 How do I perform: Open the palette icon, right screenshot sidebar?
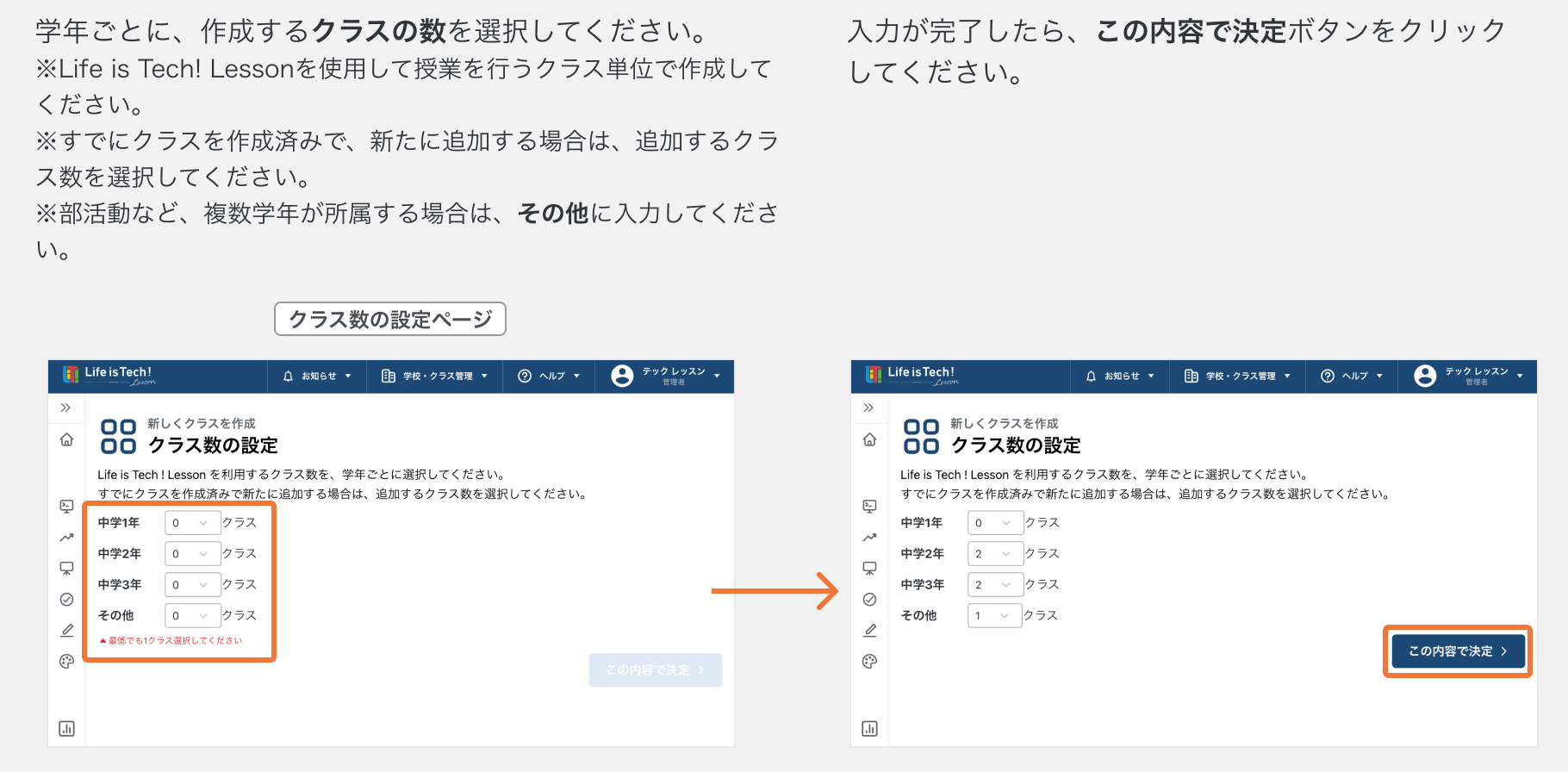click(869, 661)
